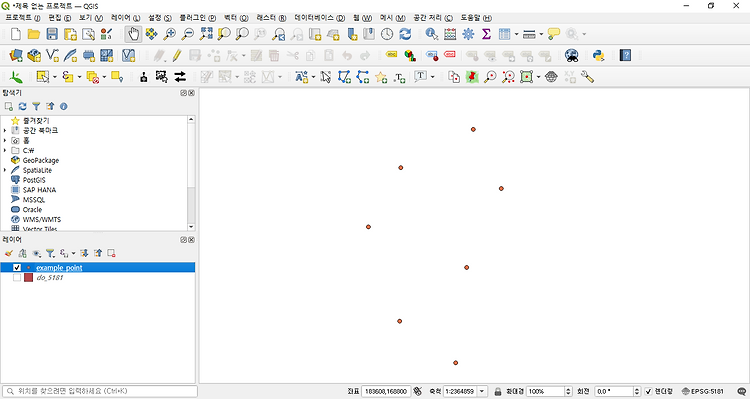The width and height of the screenshot is (750, 399).
Task: Click the messages log speech icon in status bar
Action: pos(742,391)
